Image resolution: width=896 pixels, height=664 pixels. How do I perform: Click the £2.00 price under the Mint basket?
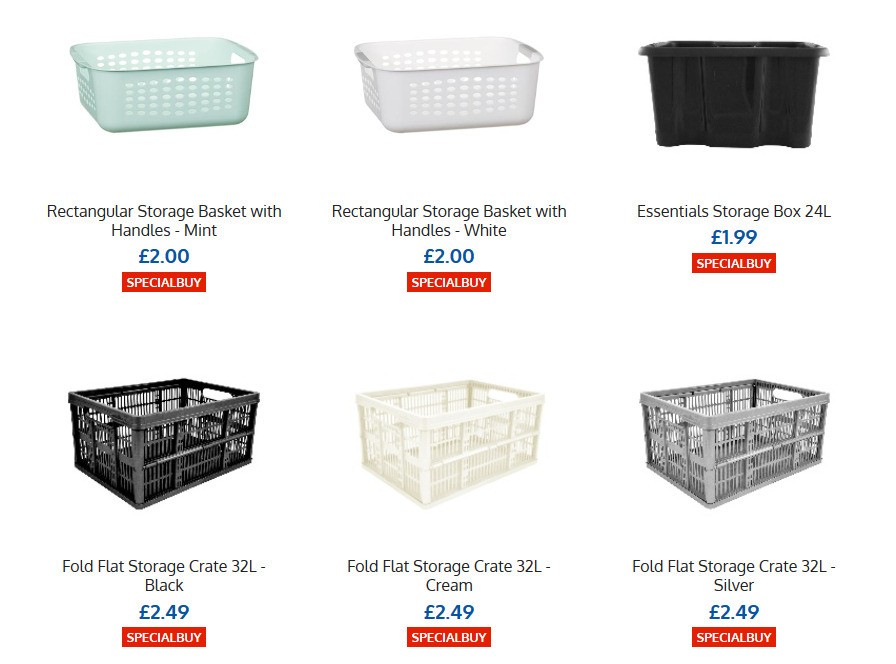tap(163, 256)
